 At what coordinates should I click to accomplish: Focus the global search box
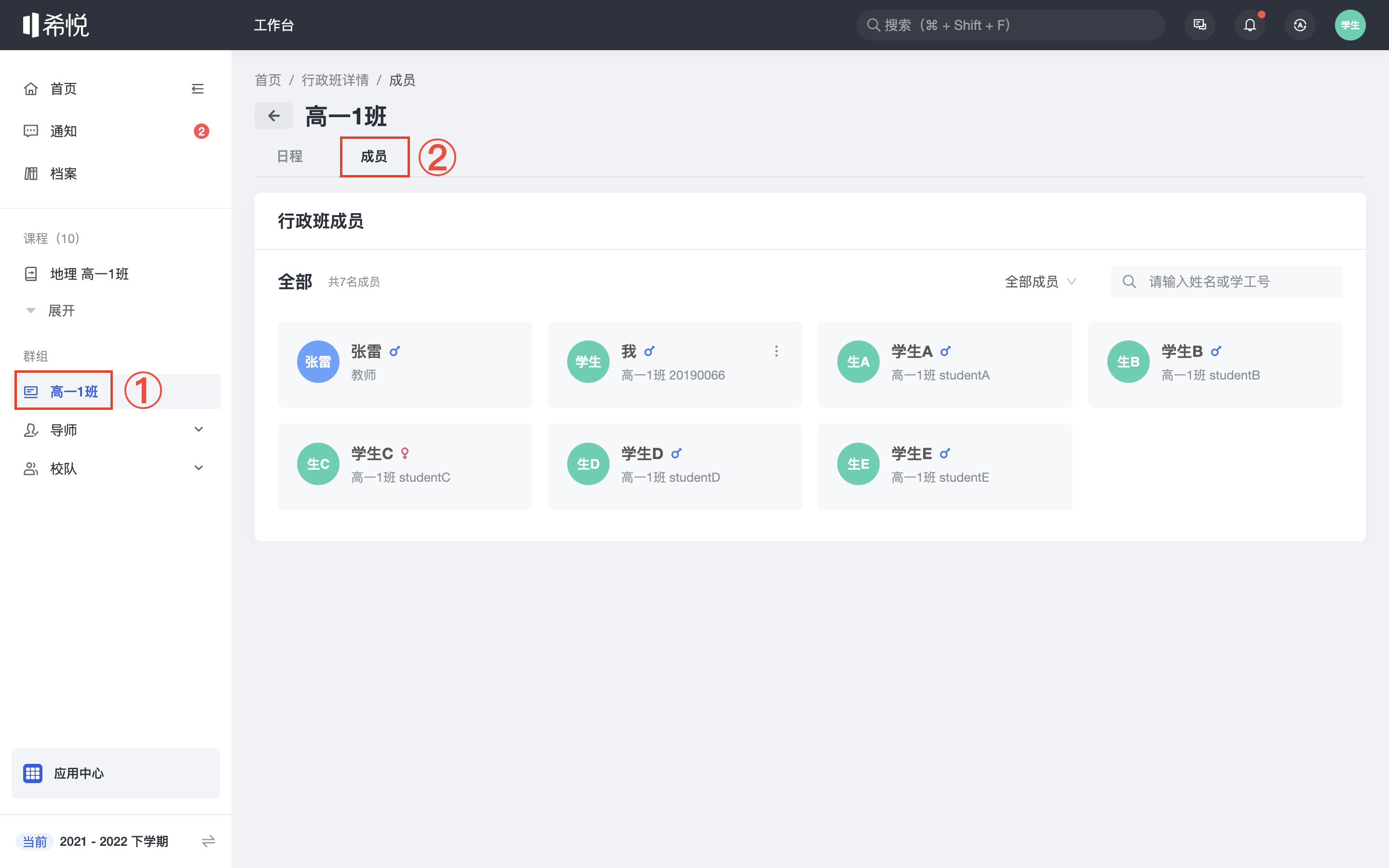1010,25
